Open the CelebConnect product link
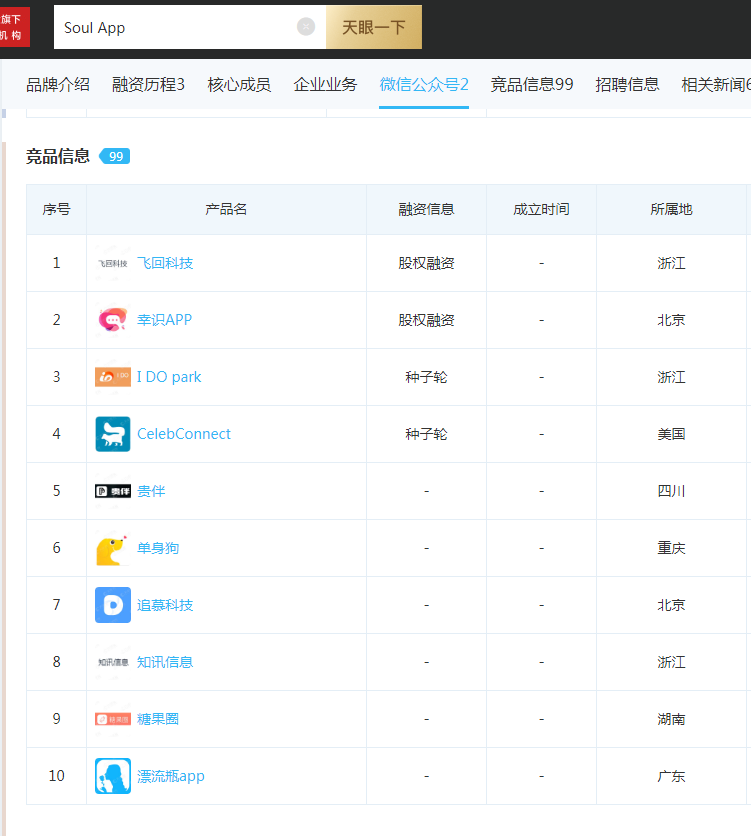751x836 pixels. (x=184, y=434)
